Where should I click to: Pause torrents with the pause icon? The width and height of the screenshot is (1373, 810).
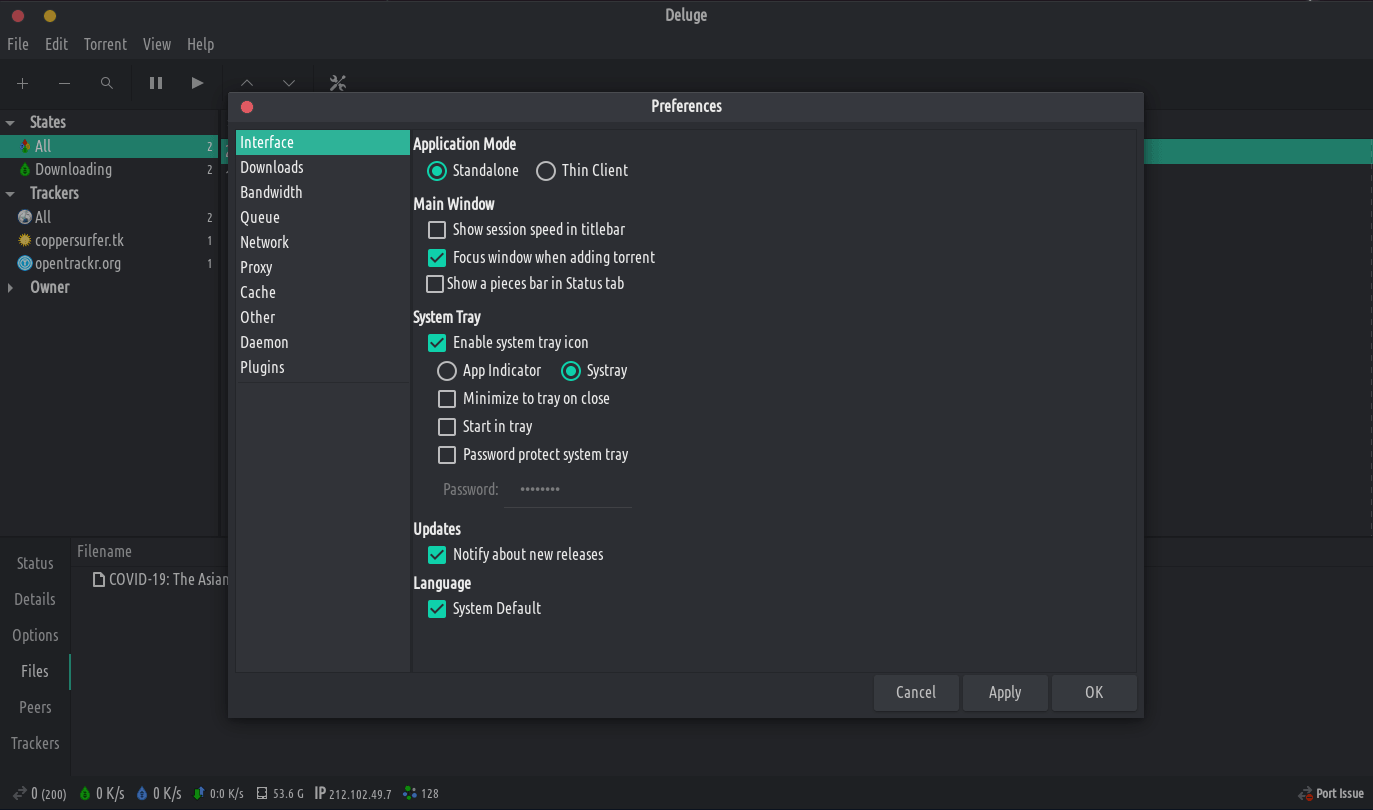point(156,83)
